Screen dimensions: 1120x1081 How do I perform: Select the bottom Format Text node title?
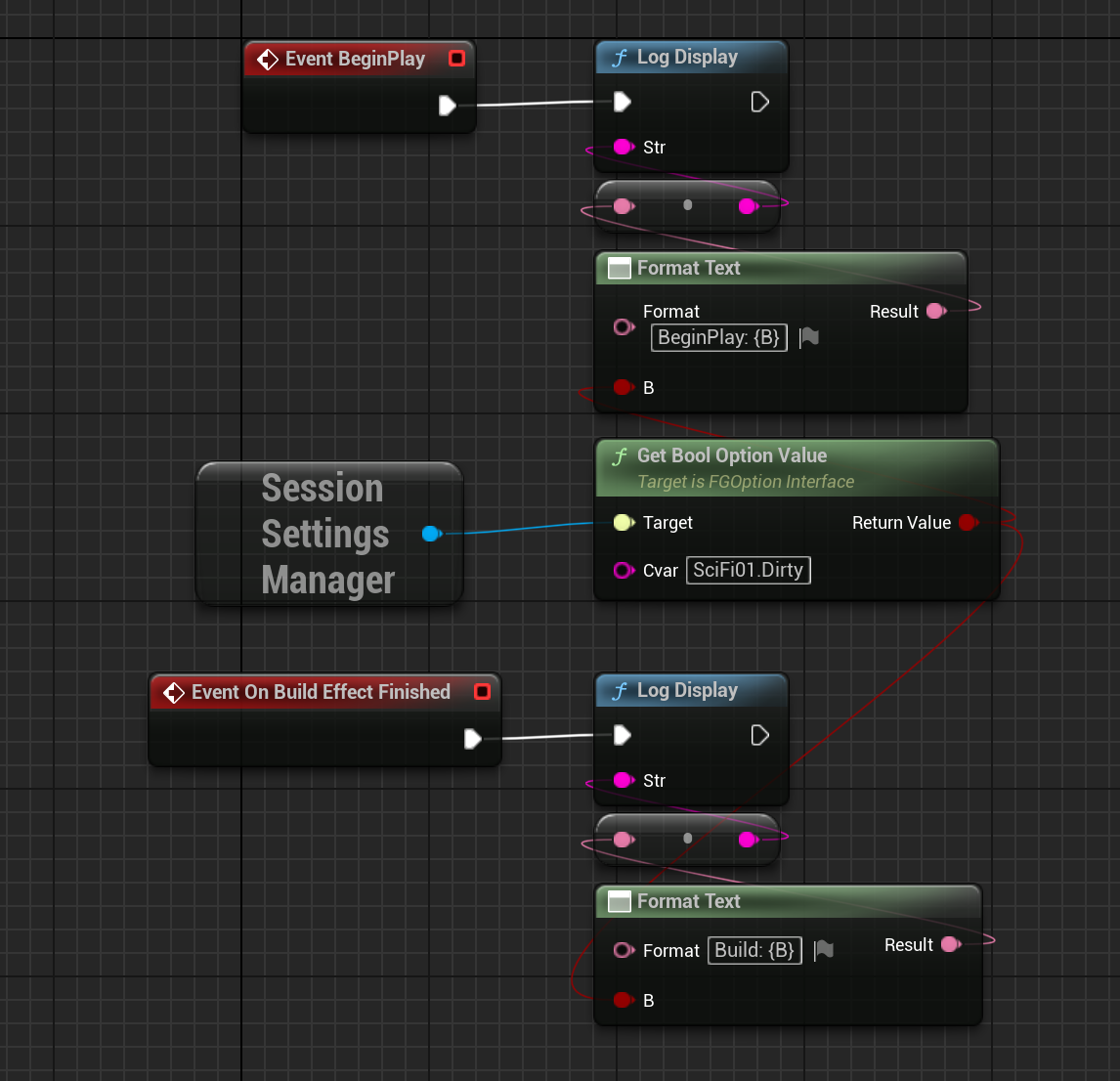(x=689, y=902)
